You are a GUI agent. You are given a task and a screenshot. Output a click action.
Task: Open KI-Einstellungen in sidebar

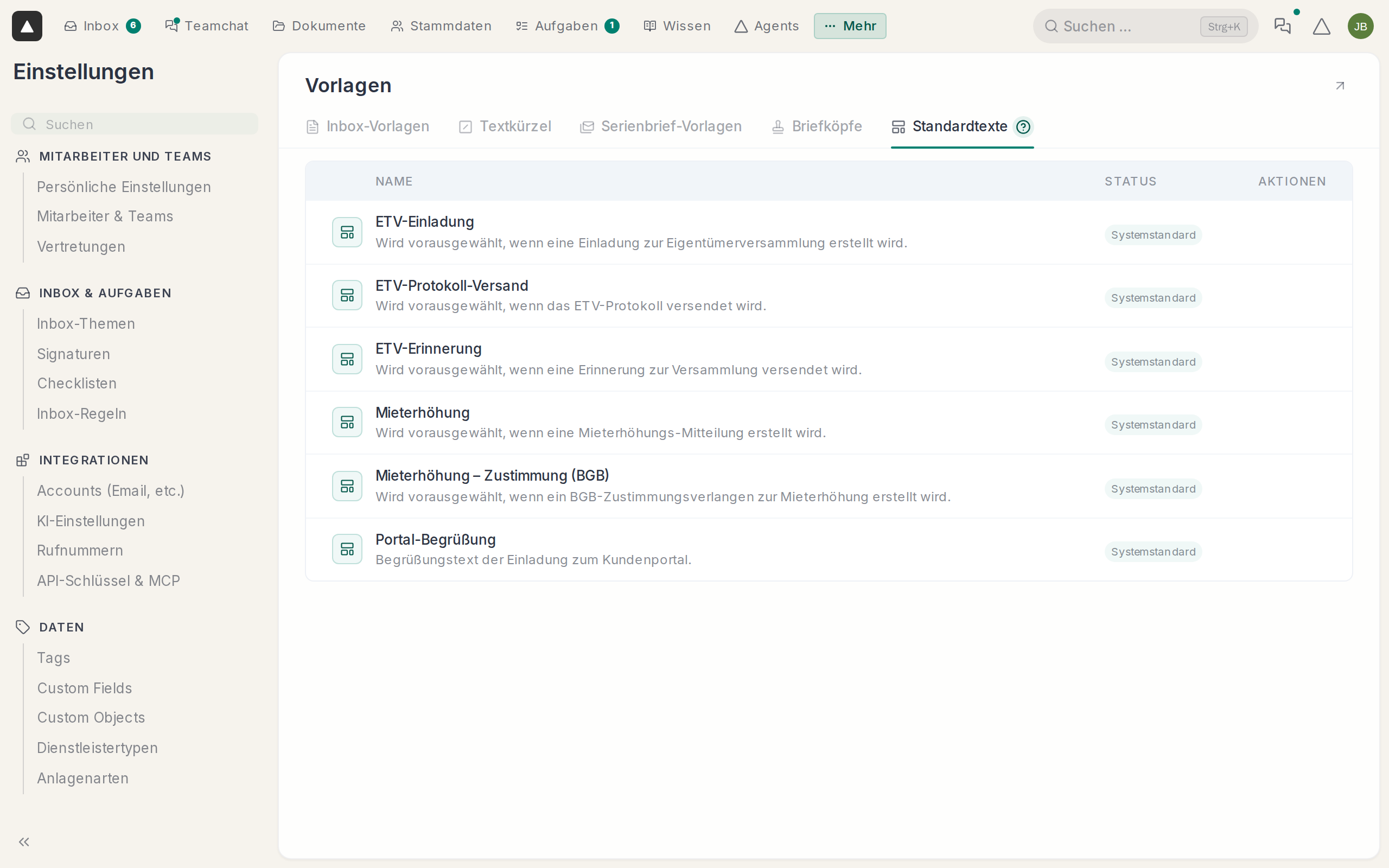[x=91, y=521]
